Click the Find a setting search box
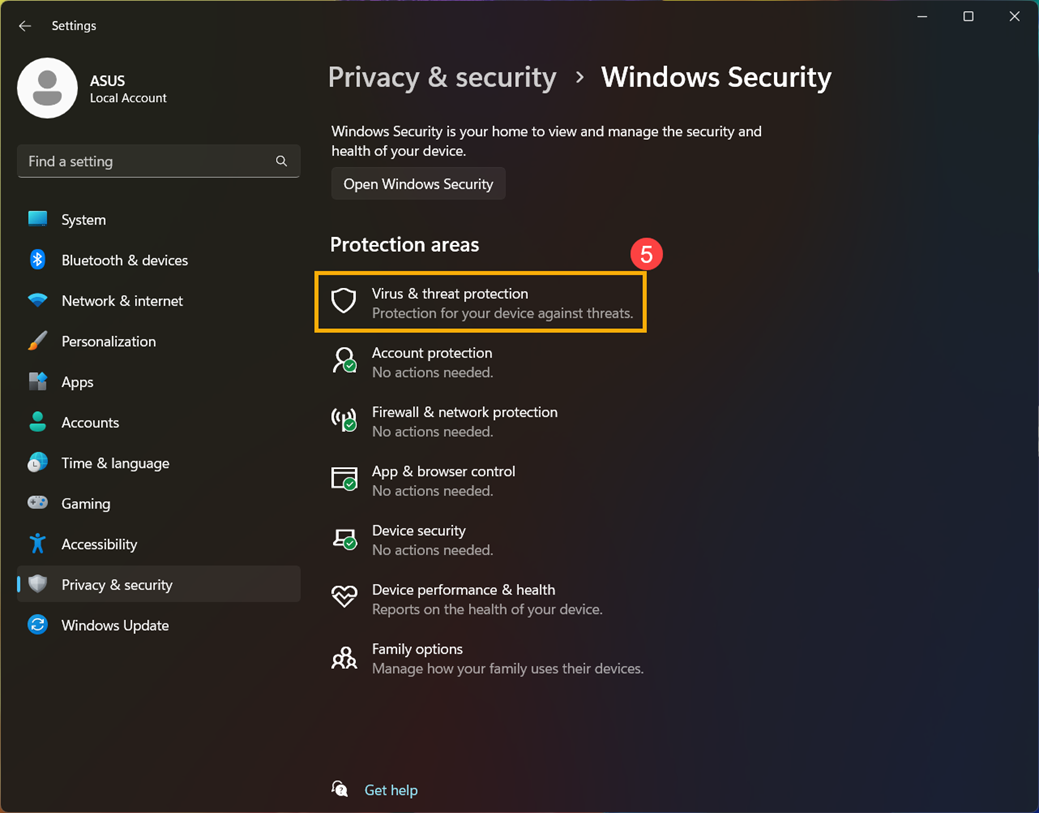The image size is (1039, 813). [x=158, y=161]
